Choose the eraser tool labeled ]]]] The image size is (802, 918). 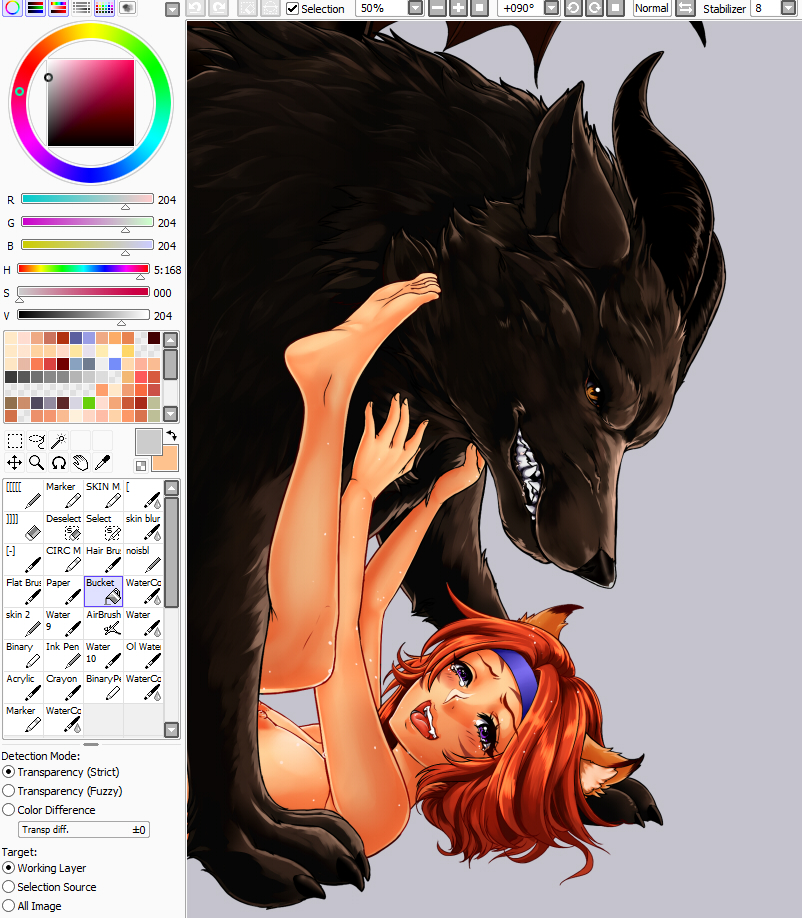(x=23, y=527)
